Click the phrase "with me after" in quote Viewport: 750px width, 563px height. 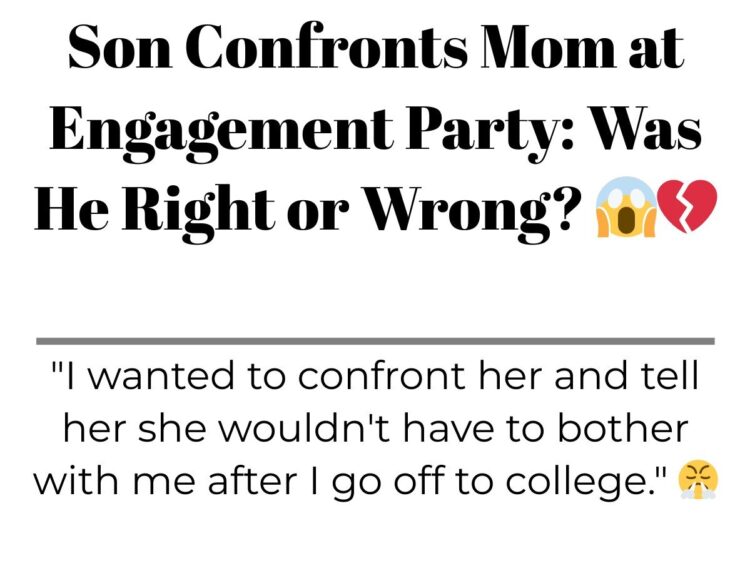165,481
